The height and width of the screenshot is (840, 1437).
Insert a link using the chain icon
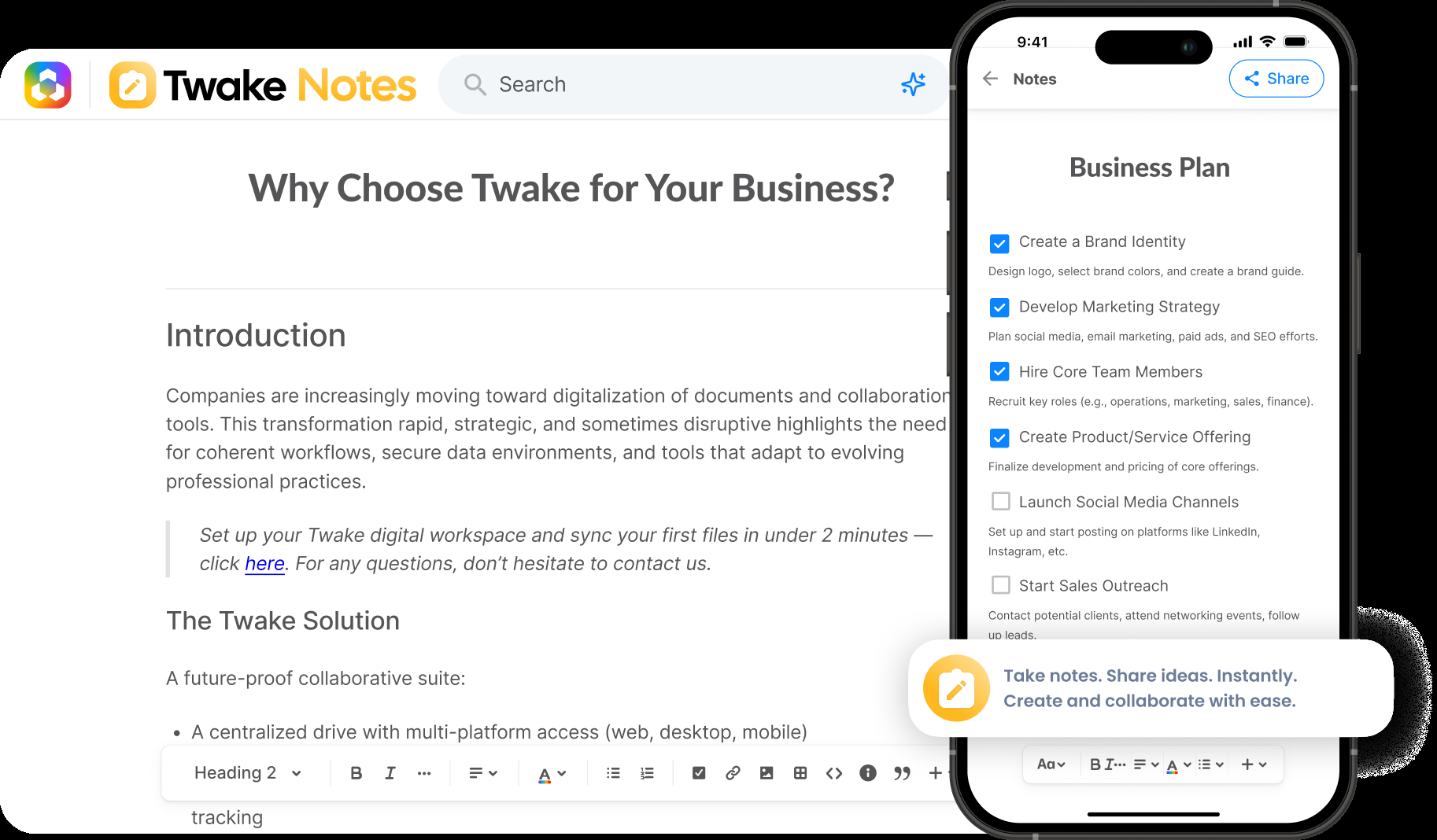[733, 773]
